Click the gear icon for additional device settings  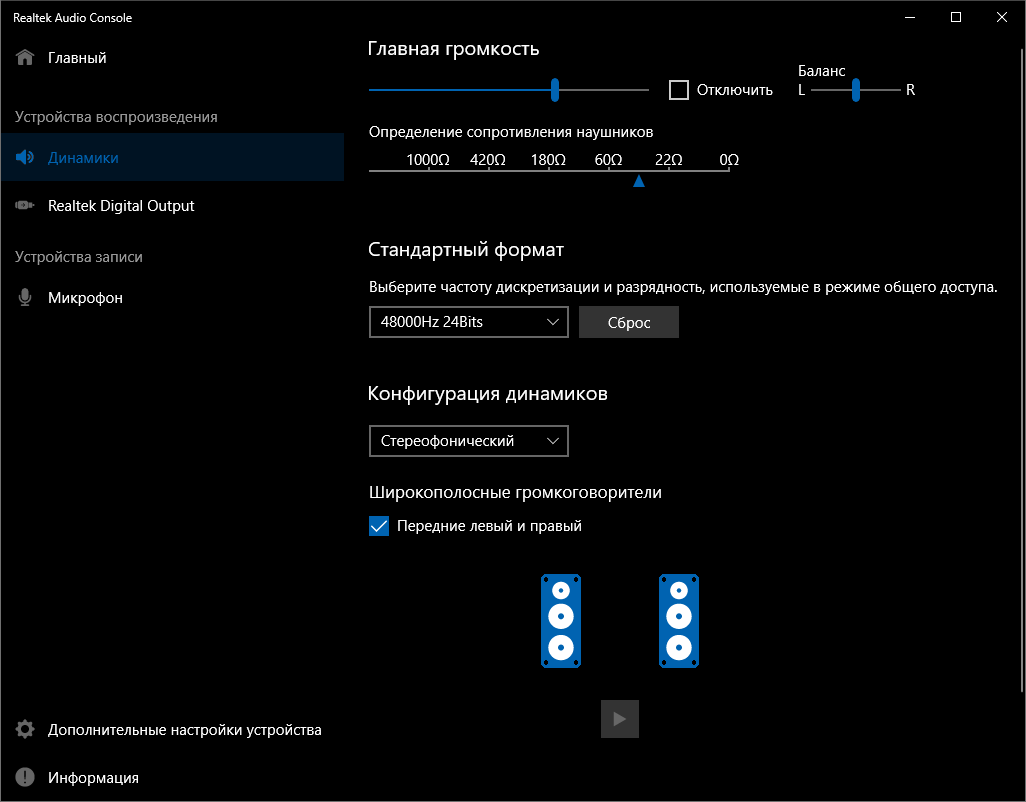coord(26,730)
